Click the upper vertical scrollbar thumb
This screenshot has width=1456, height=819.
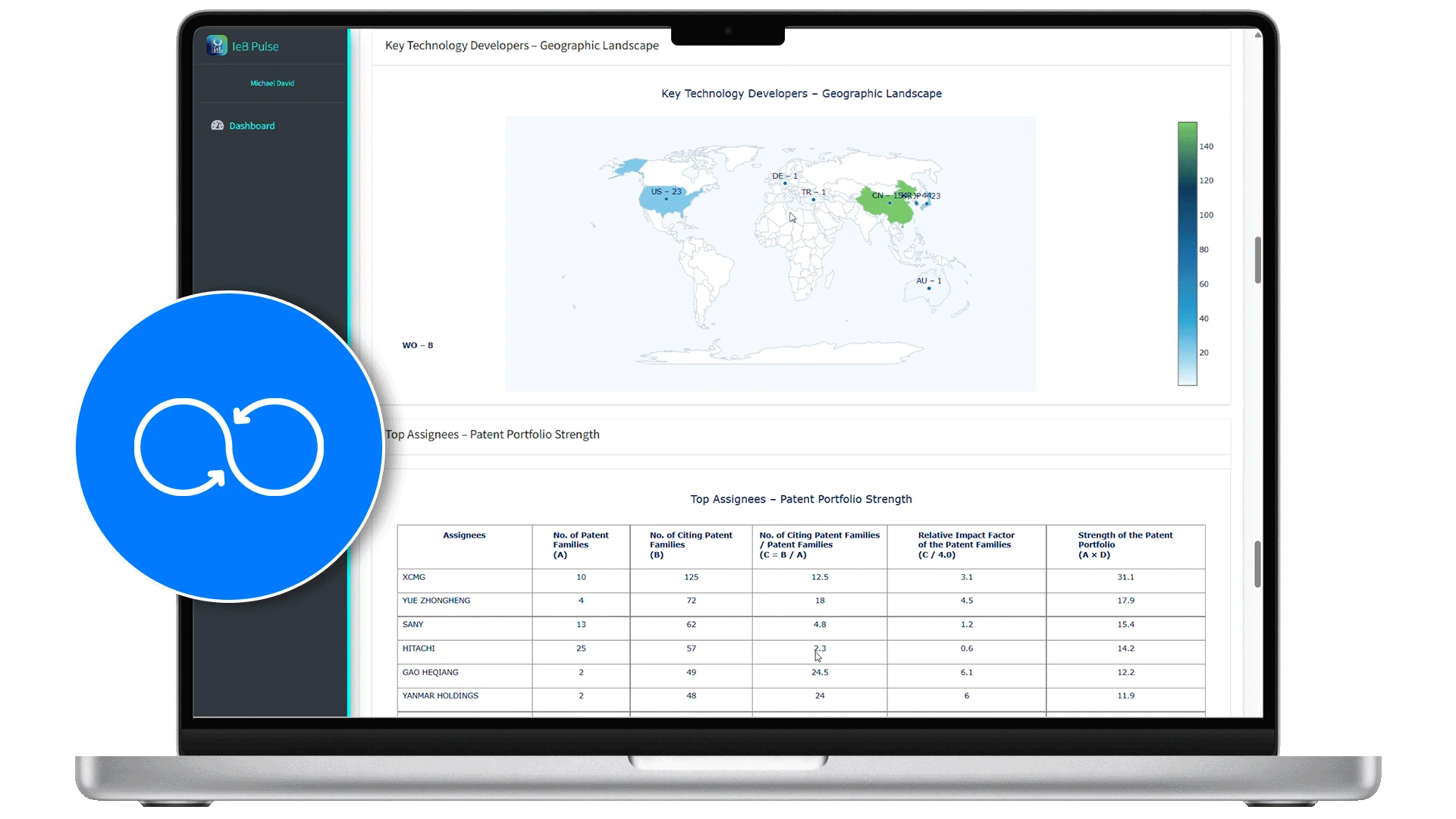1257,260
